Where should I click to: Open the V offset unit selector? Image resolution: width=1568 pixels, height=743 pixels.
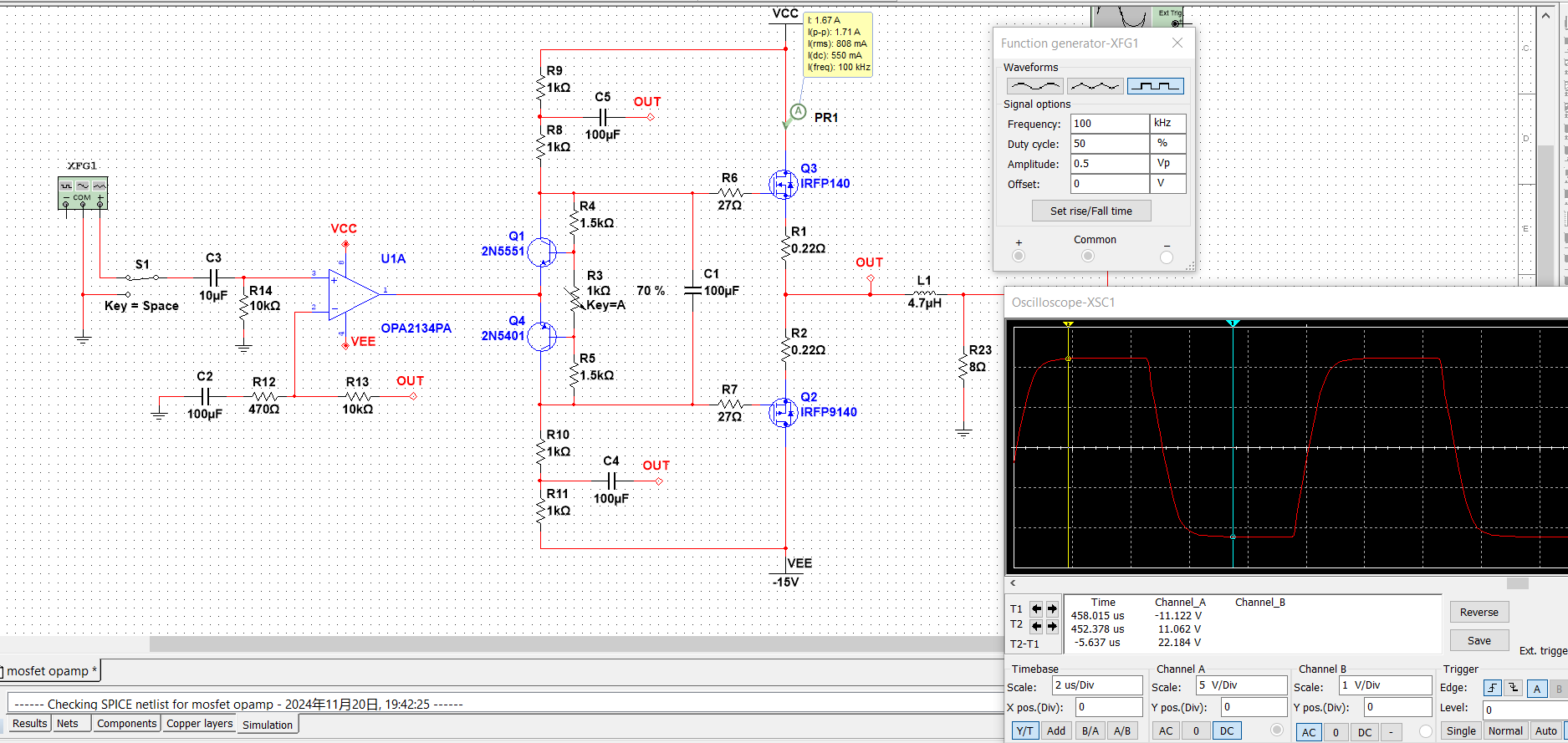1168,184
